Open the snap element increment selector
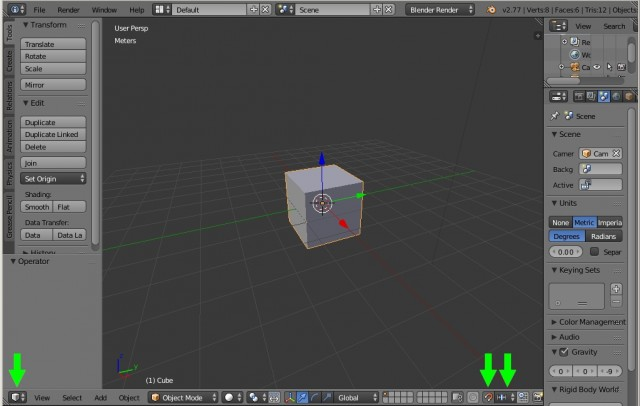The image size is (640, 406). tap(505, 397)
